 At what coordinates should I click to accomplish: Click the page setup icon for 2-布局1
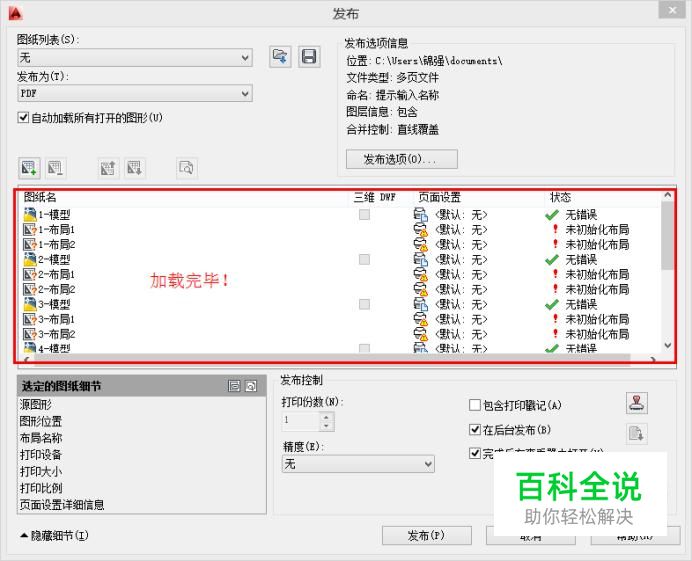[421, 275]
